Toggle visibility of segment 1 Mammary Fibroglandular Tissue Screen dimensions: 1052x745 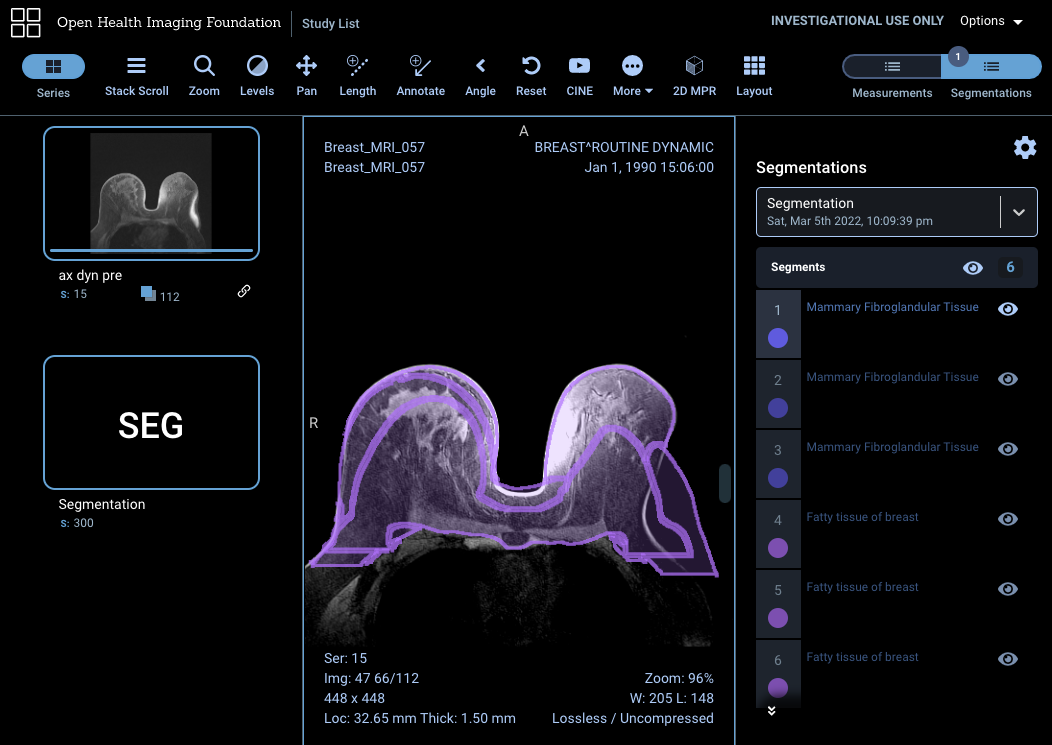pos(1007,309)
